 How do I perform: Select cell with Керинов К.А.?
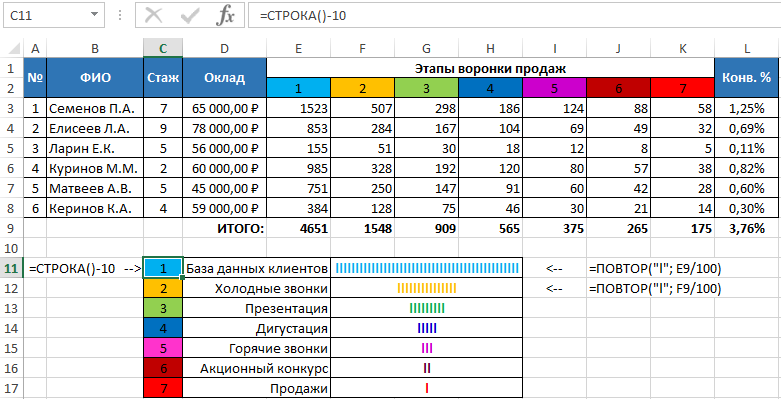click(x=95, y=208)
